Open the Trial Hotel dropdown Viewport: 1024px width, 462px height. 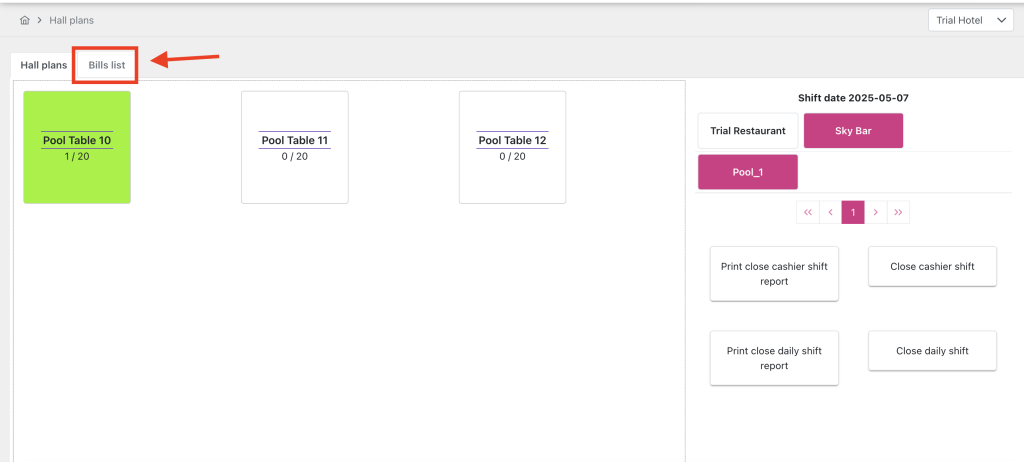(970, 20)
